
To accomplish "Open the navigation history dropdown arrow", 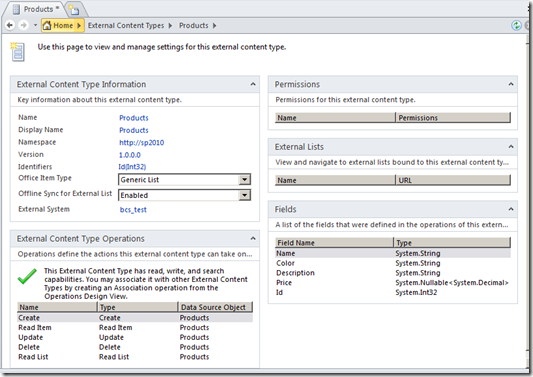I will coord(35,25).
